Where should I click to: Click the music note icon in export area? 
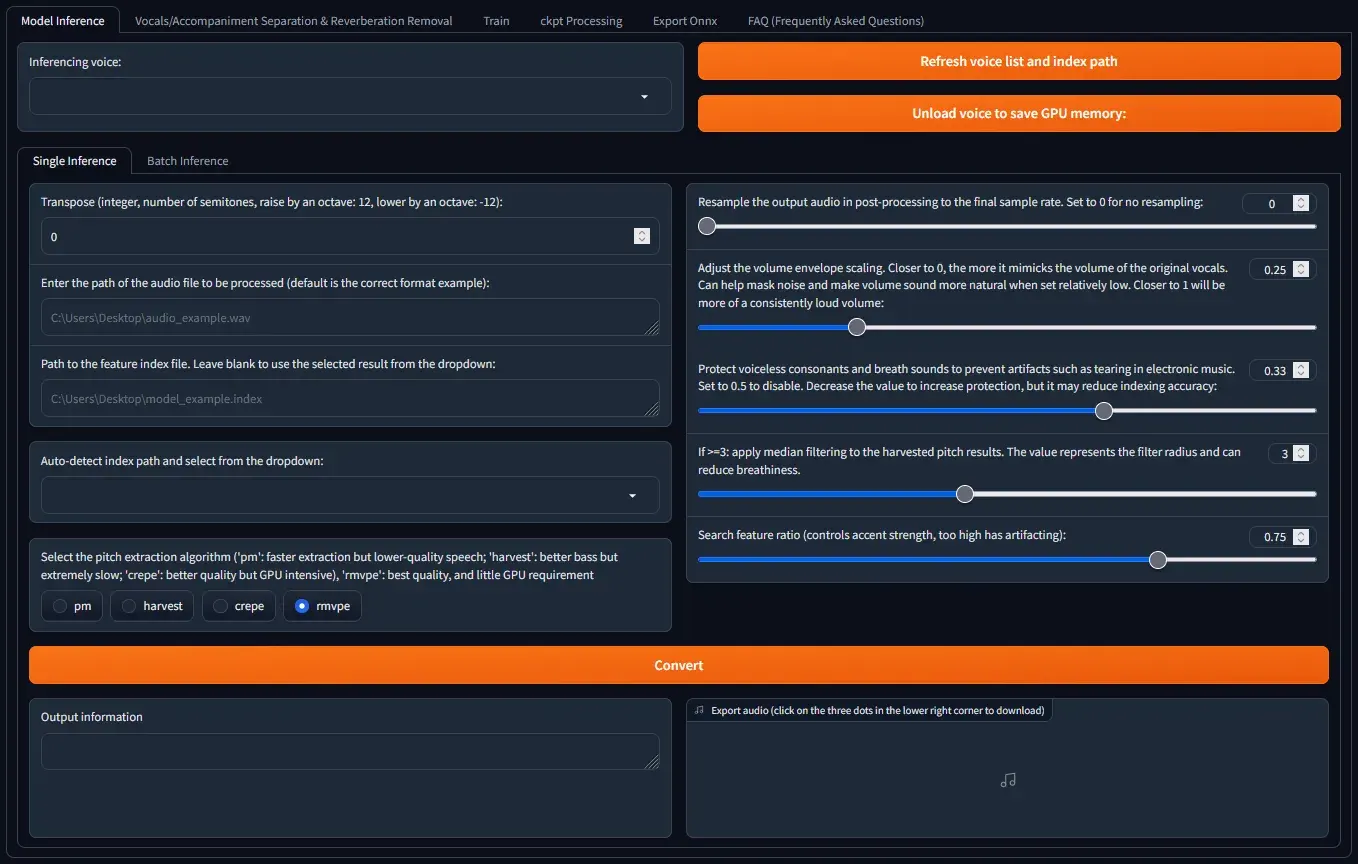(1007, 780)
